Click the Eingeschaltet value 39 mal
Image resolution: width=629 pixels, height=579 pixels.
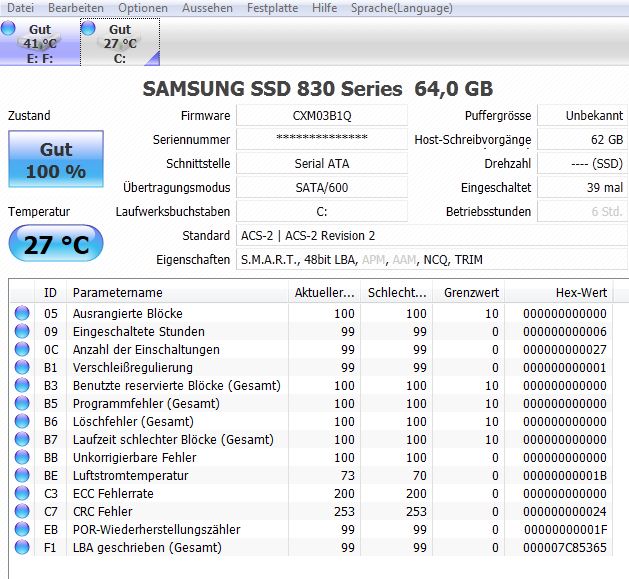[x=582, y=187]
